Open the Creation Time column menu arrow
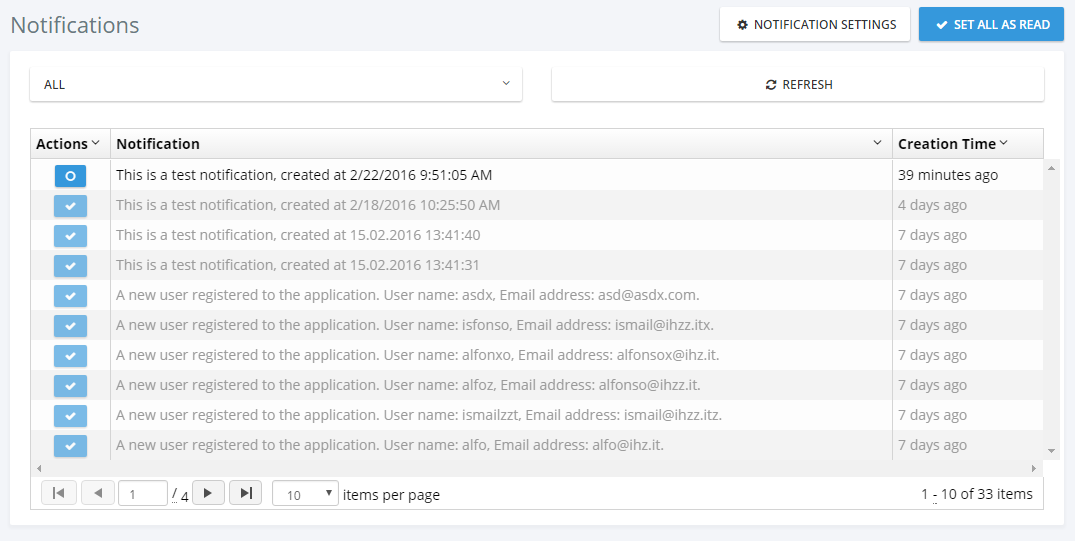The image size is (1075, 541). coord(1004,143)
